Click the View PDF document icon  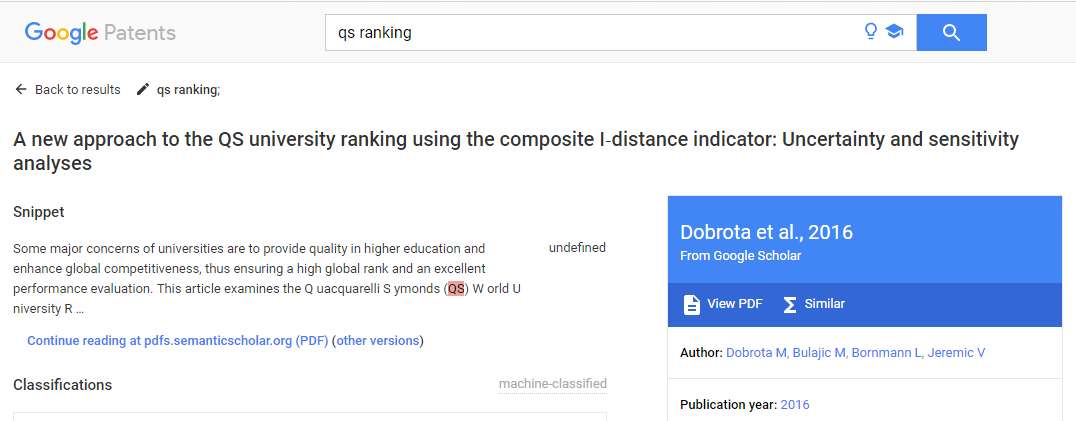692,304
